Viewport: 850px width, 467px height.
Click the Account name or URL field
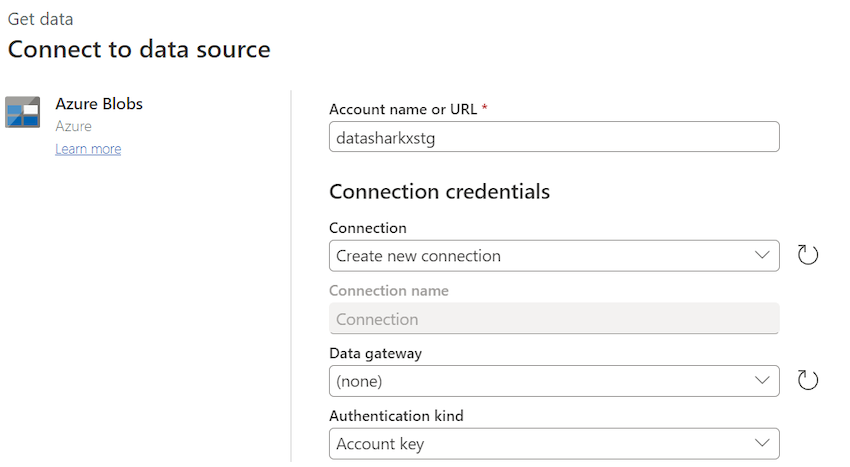coord(554,137)
